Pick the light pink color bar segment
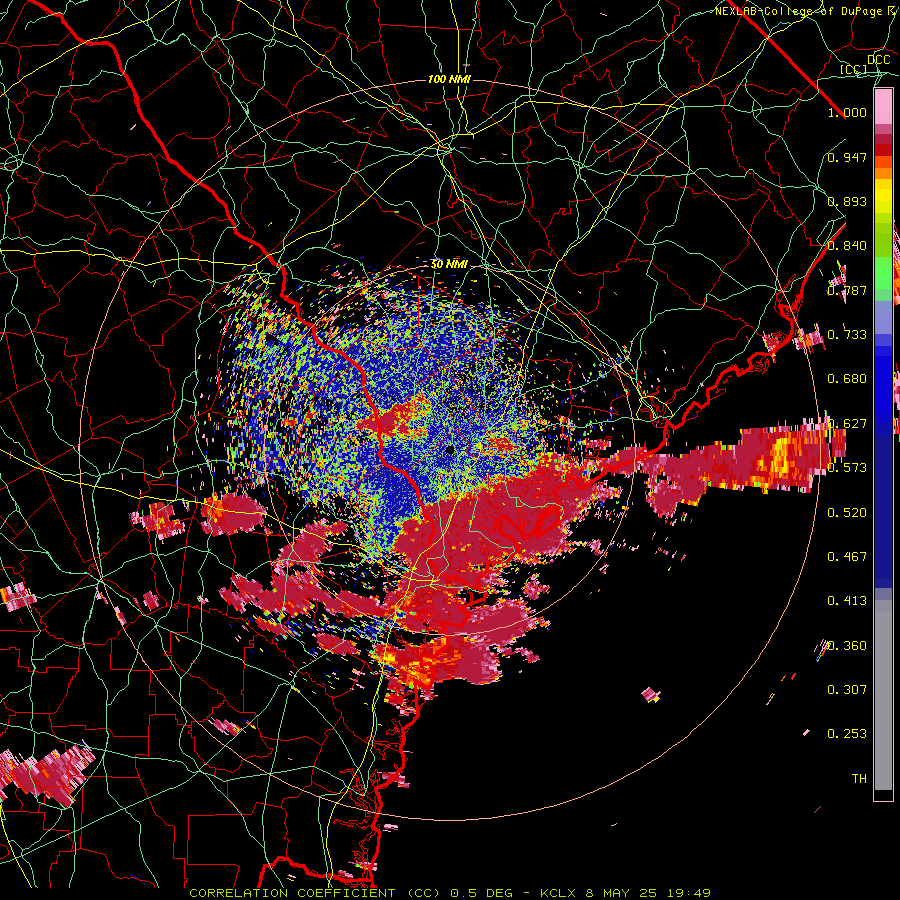 [x=883, y=107]
